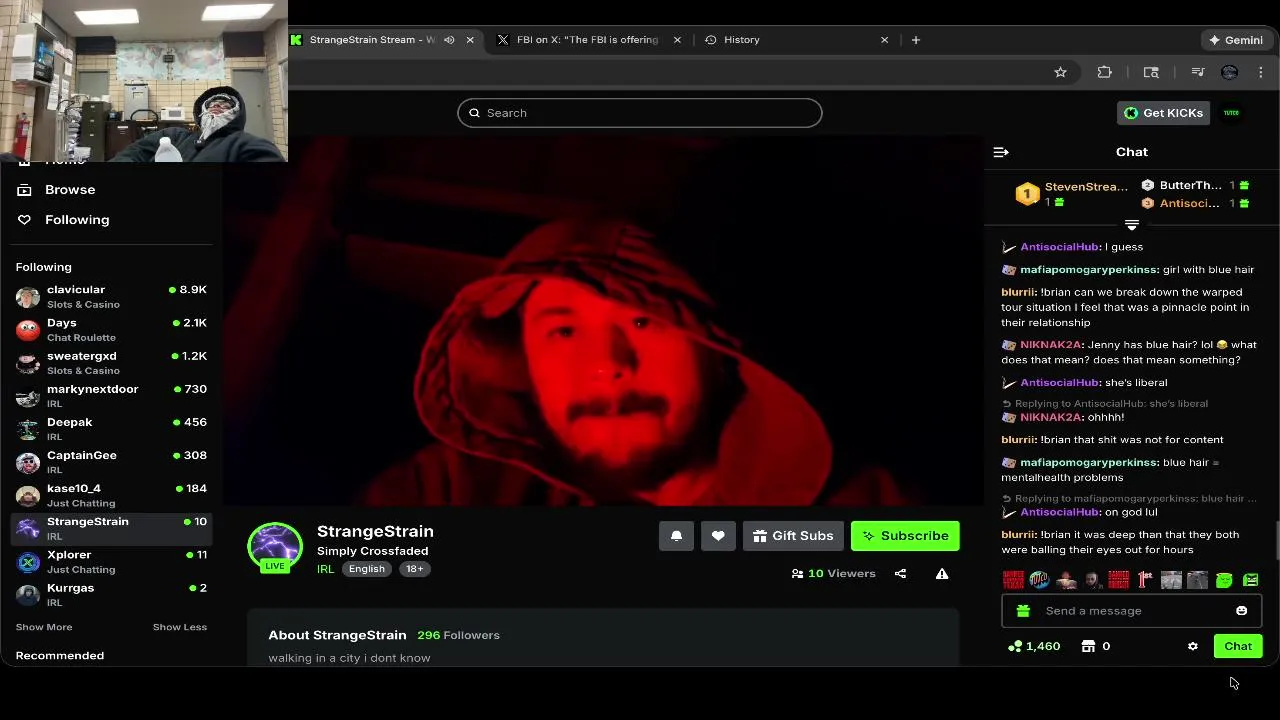
Task: Open Browse in the sidebar
Action: pos(57,190)
